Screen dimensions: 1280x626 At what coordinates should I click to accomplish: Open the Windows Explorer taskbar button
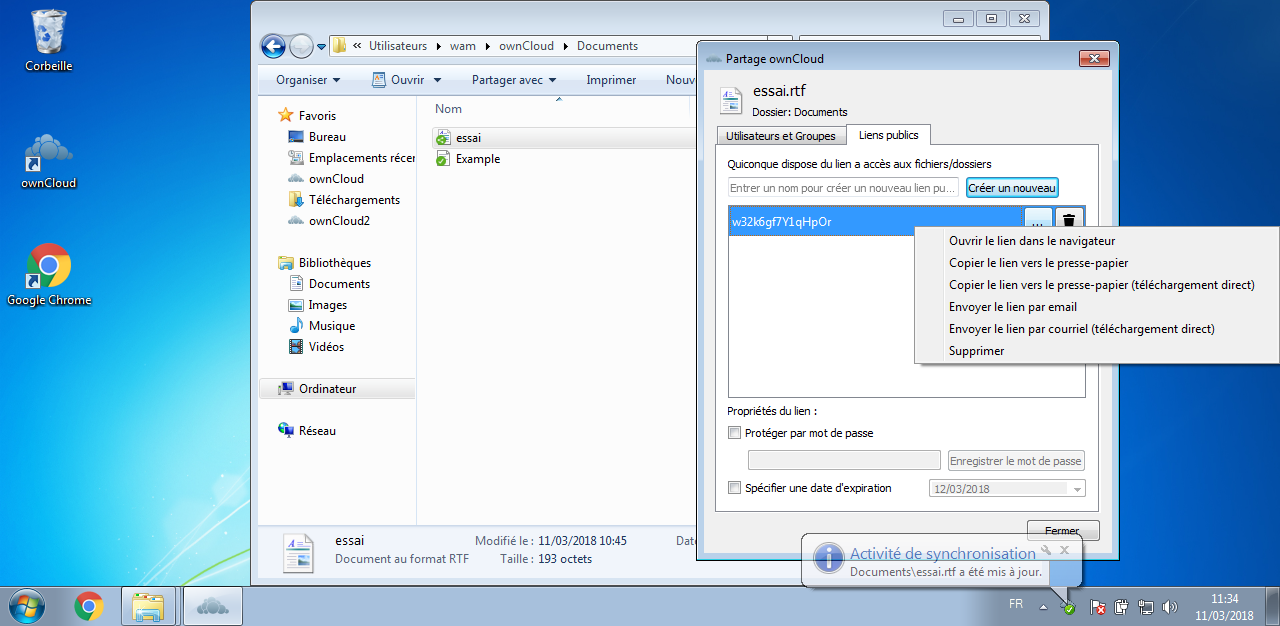(x=149, y=606)
